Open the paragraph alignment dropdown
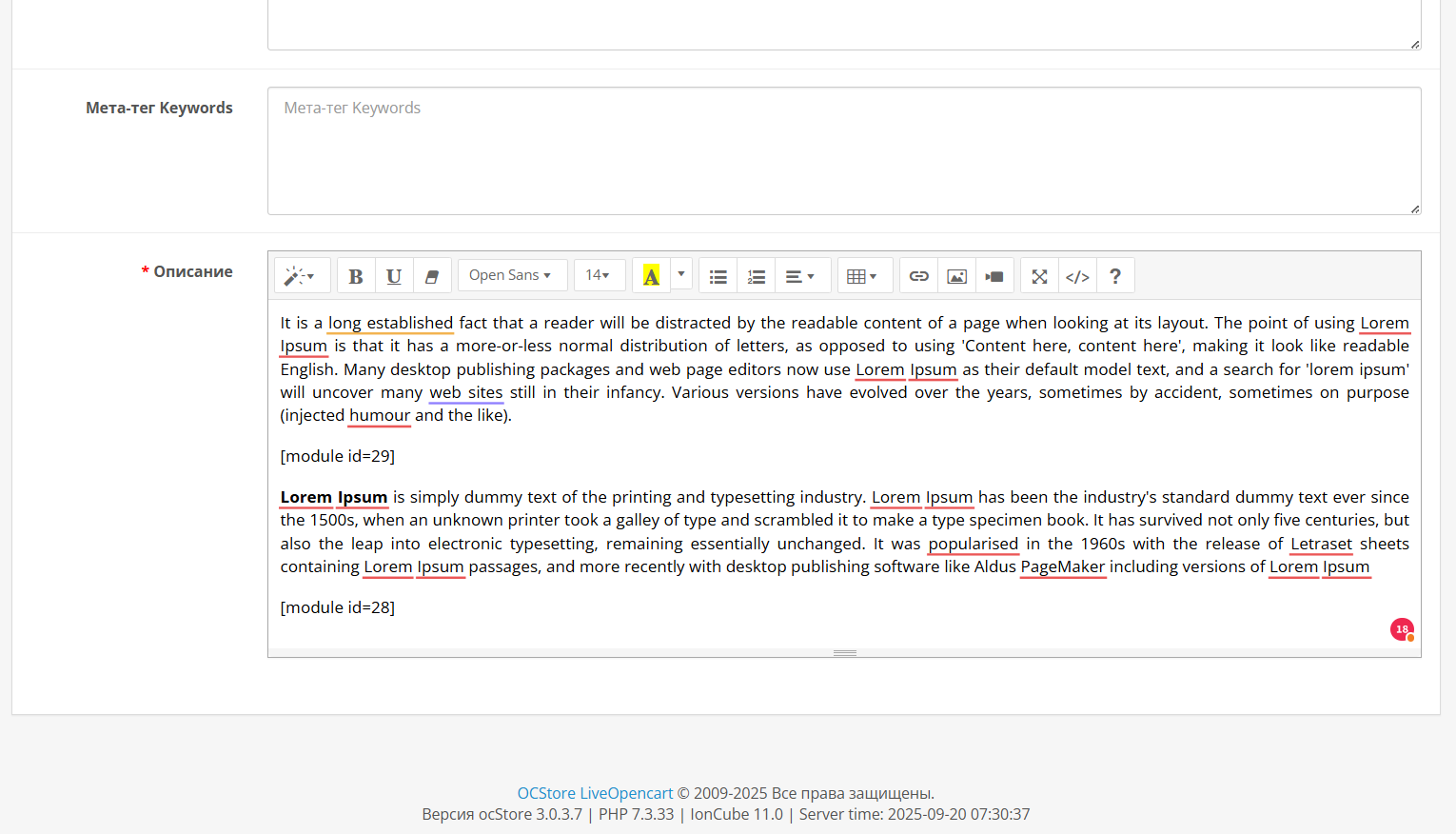This screenshot has height=834, width=1456. point(800,276)
